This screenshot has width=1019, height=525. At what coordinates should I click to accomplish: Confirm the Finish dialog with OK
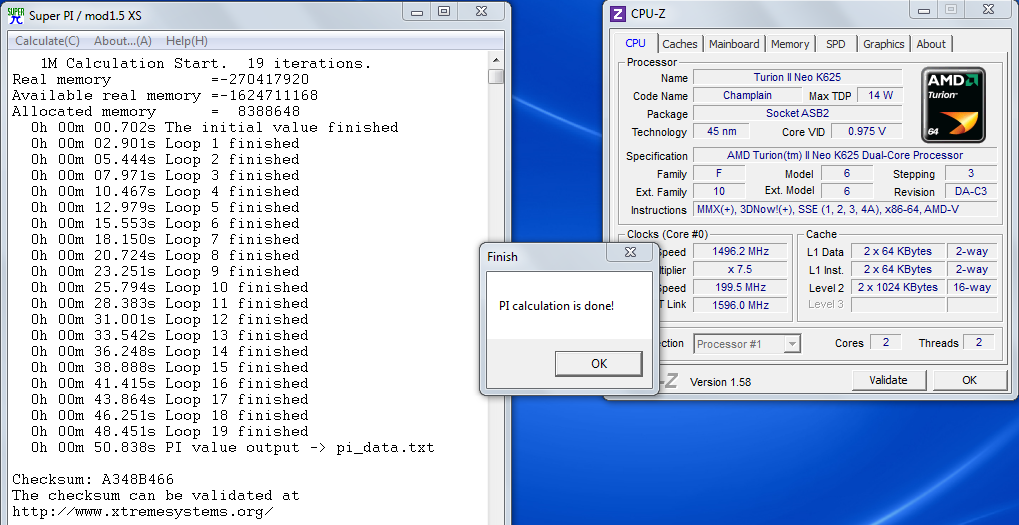[x=599, y=364]
